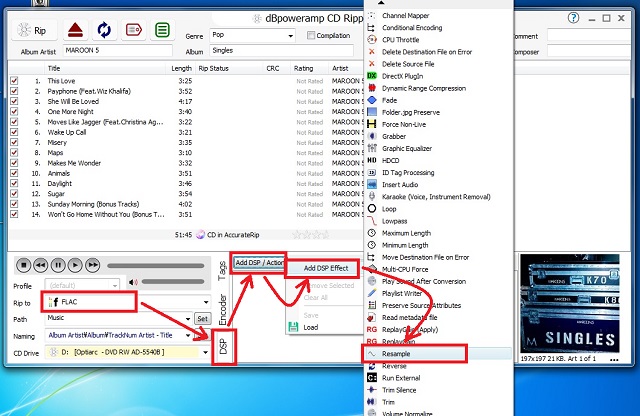Stop playback with the stop button
The image size is (640, 416).
pos(24,265)
